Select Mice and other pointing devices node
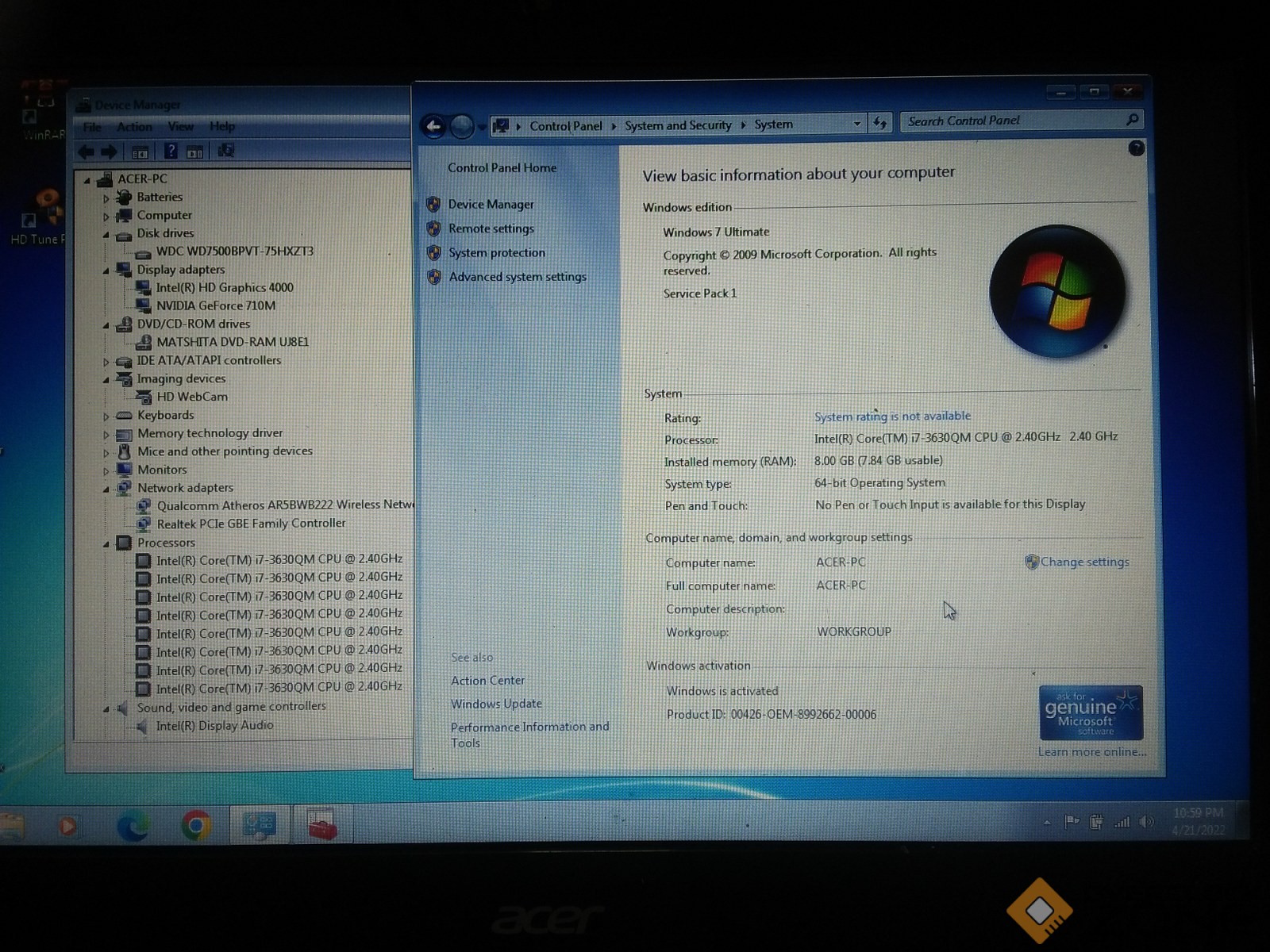 coord(225,451)
